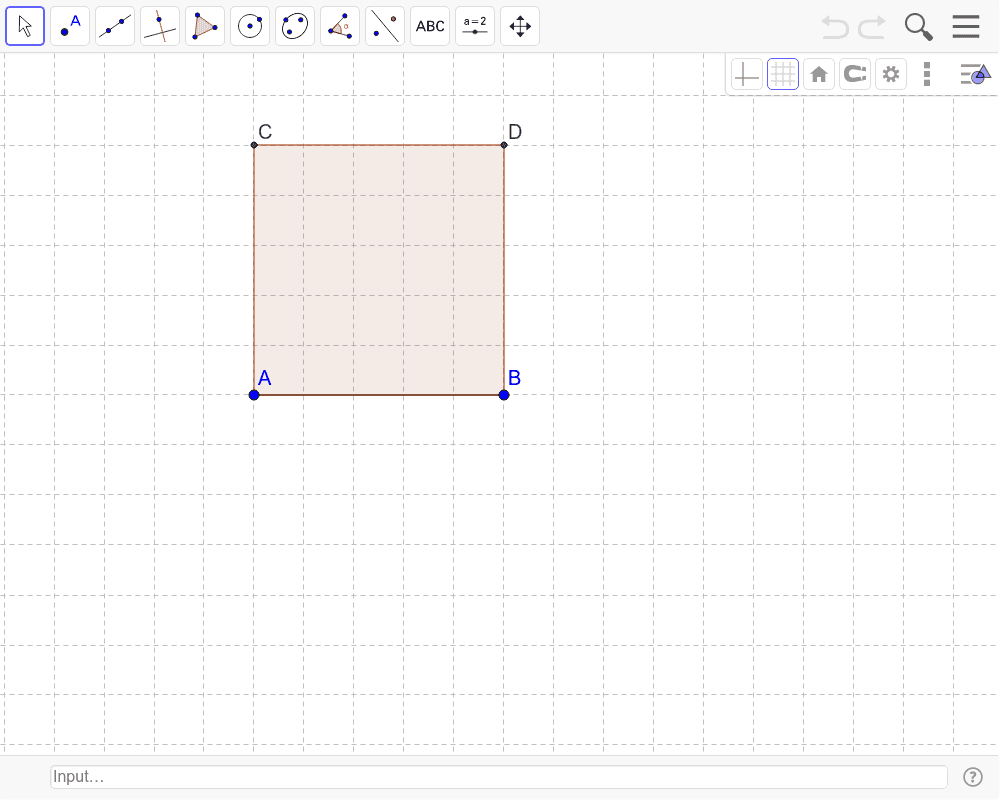Toggle the style bar button
The width and height of the screenshot is (1000, 800).
tap(976, 74)
